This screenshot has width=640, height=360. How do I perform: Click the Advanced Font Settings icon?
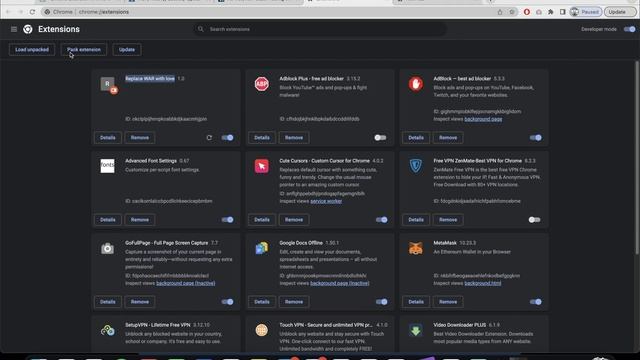[x=107, y=166]
